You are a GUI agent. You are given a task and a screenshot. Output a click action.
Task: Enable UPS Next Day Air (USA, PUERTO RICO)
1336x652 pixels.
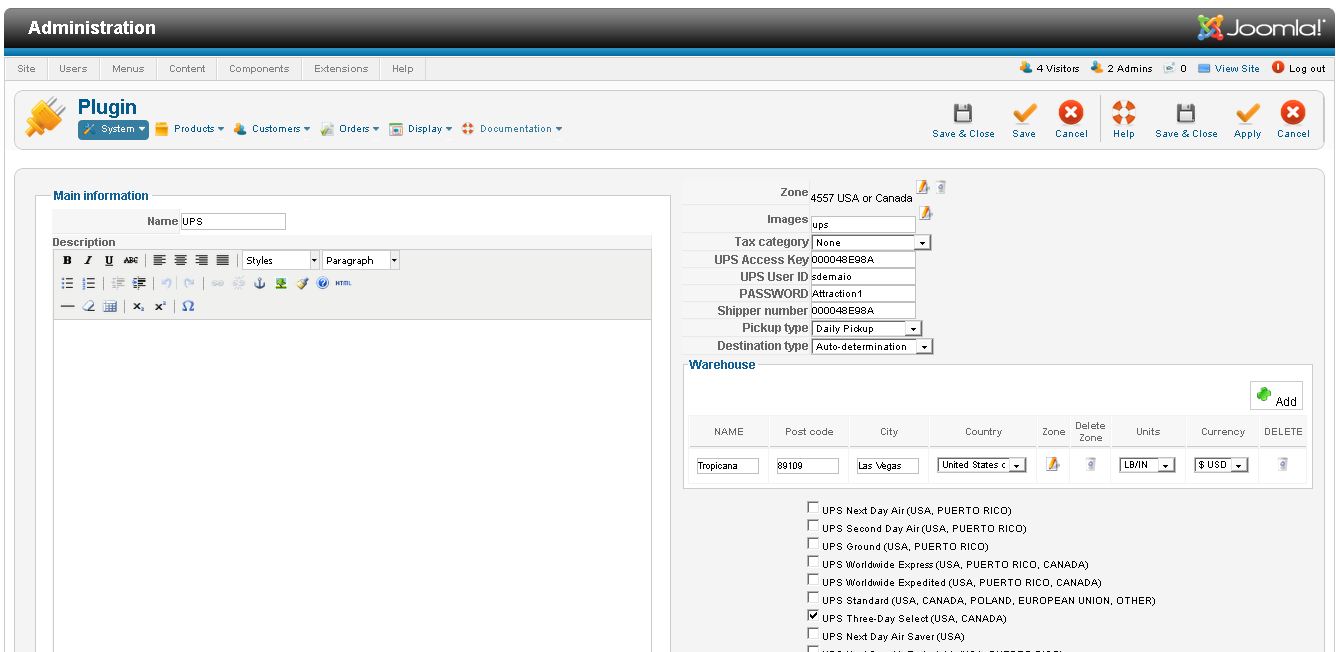(x=813, y=508)
